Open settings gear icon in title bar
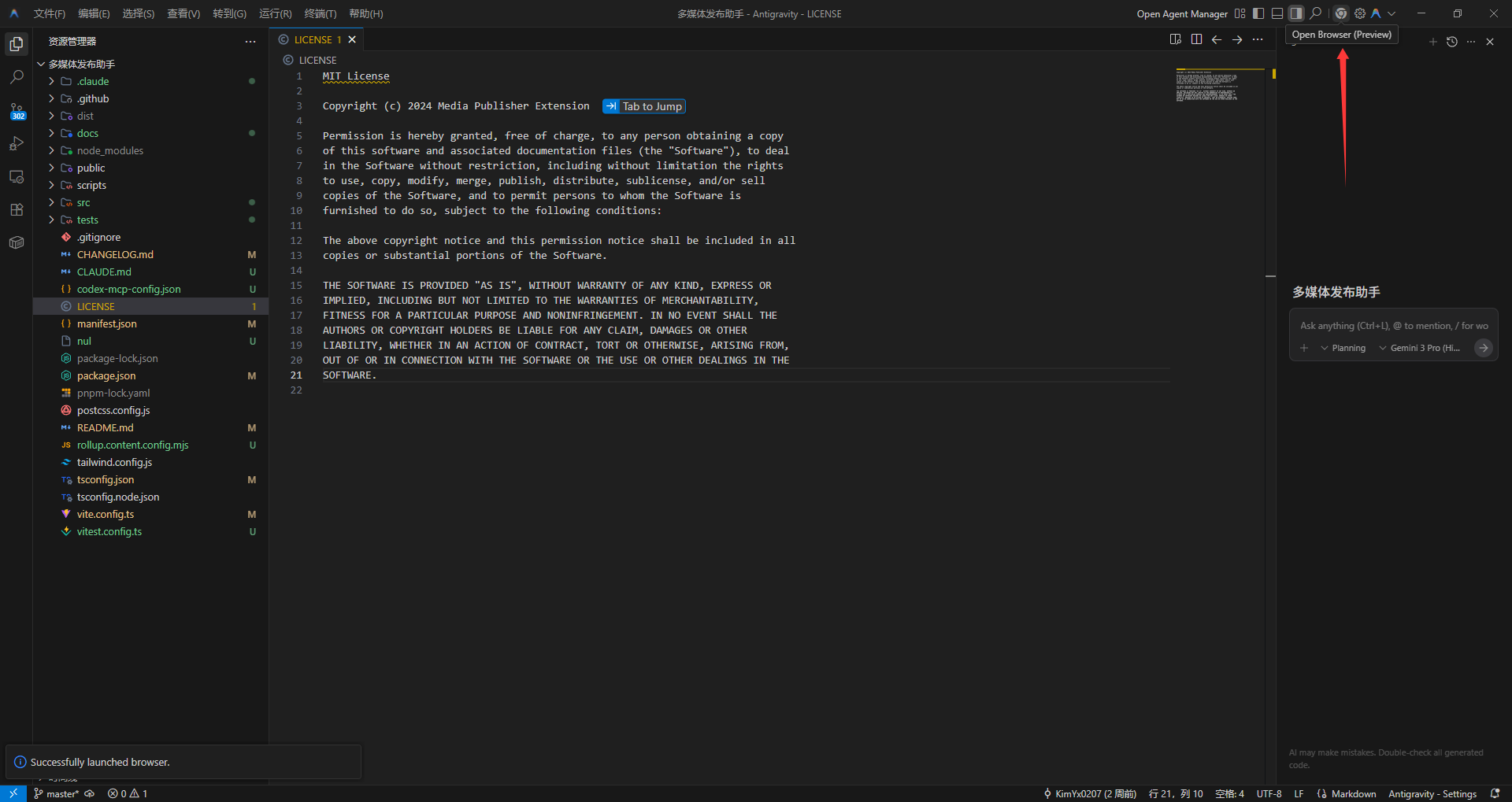Image resolution: width=1512 pixels, height=802 pixels. 1360,13
